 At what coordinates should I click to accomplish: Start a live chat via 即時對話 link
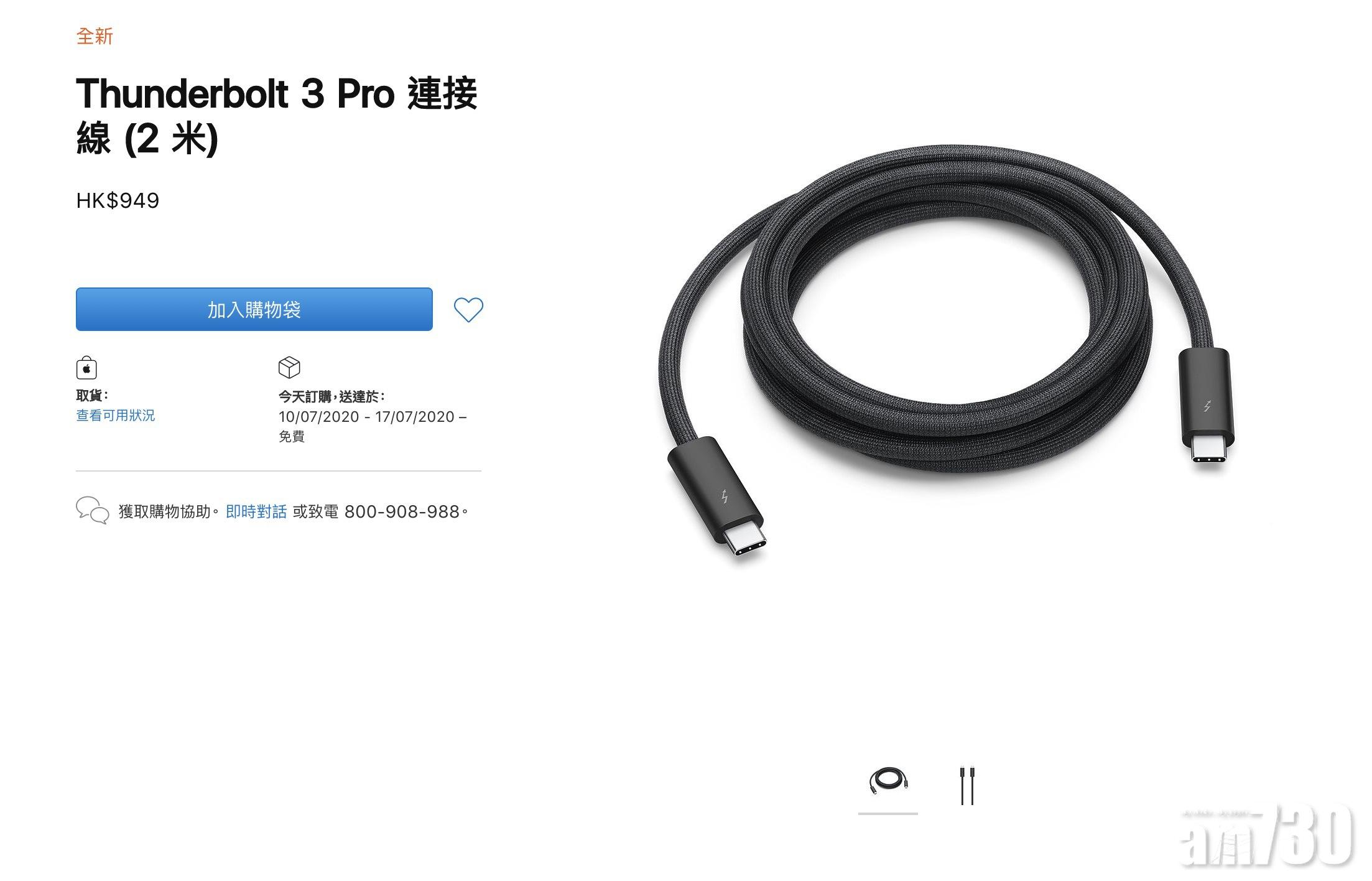pos(256,511)
